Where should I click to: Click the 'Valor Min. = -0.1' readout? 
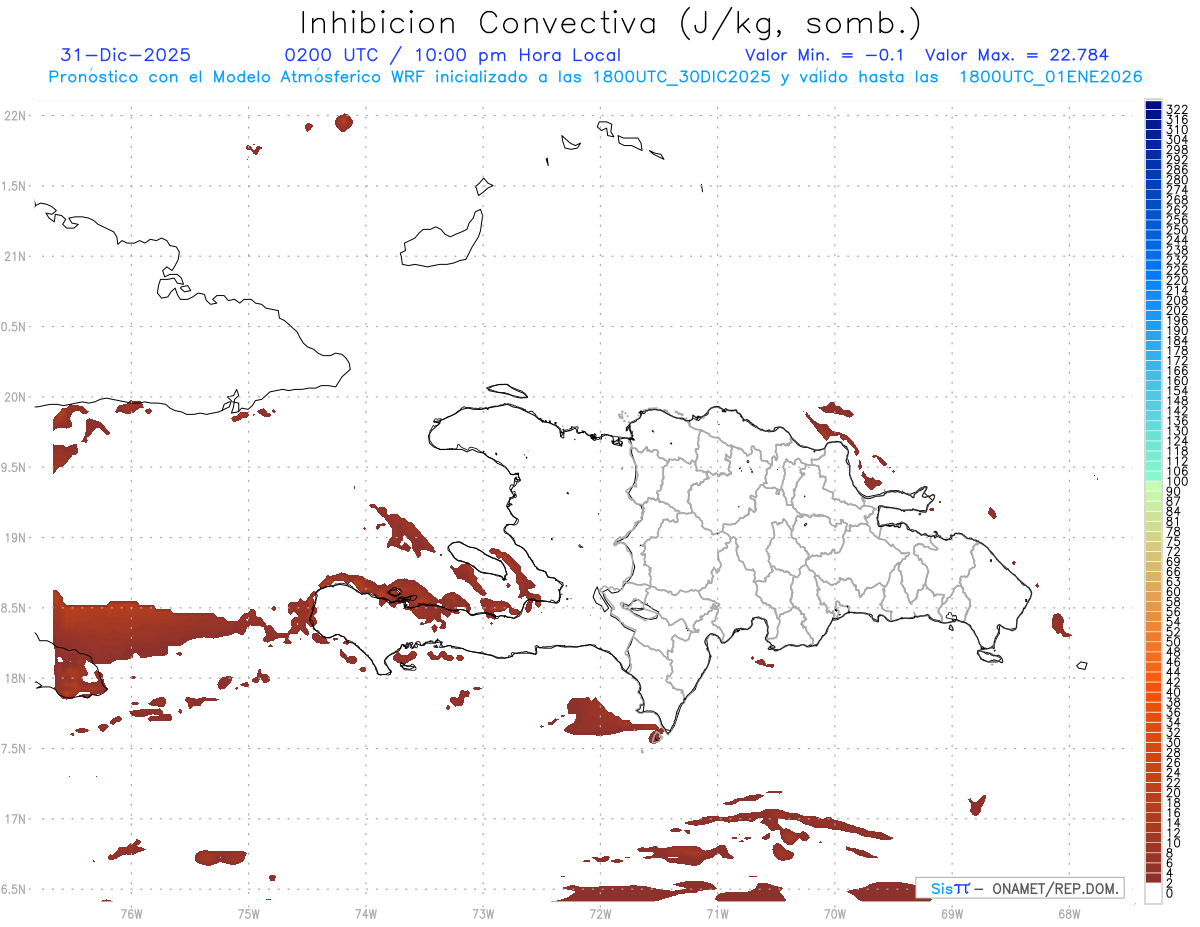click(x=824, y=56)
